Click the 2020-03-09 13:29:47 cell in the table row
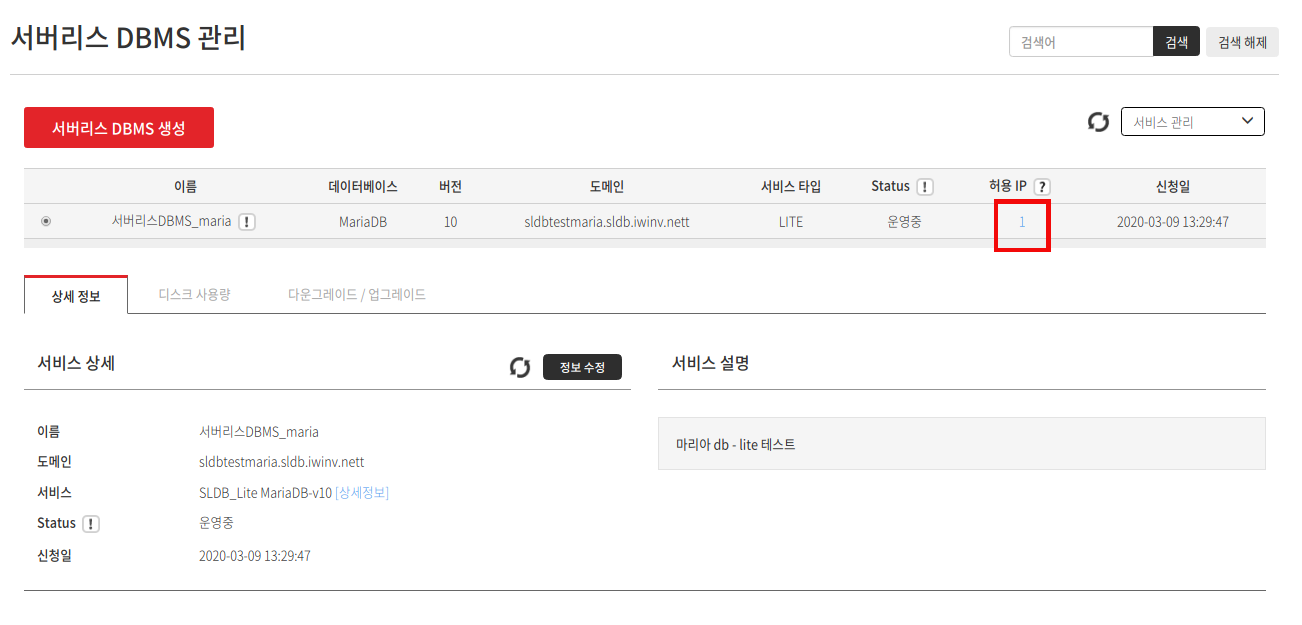 click(1173, 222)
